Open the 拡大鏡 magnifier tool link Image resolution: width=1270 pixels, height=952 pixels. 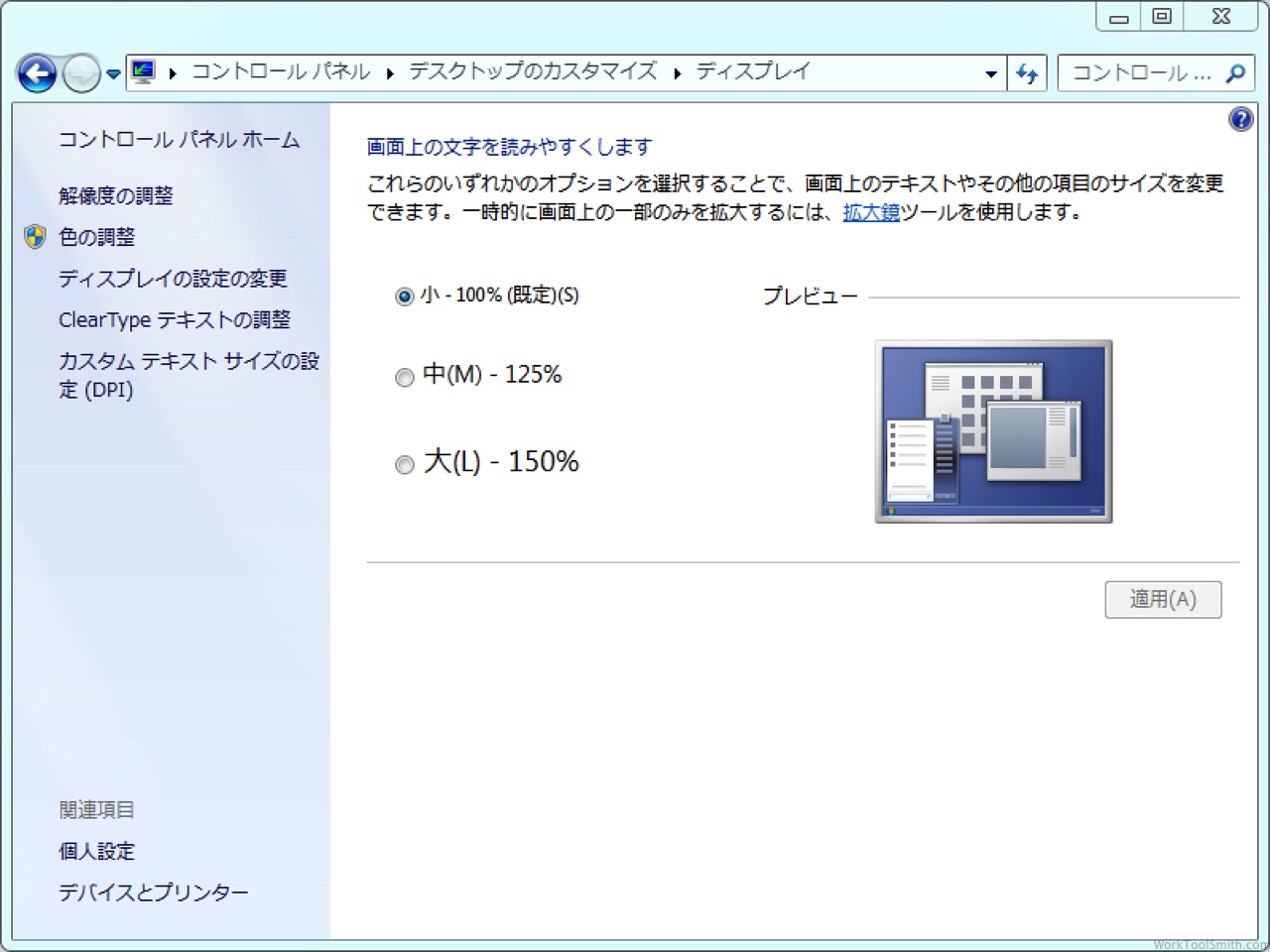coord(871,211)
